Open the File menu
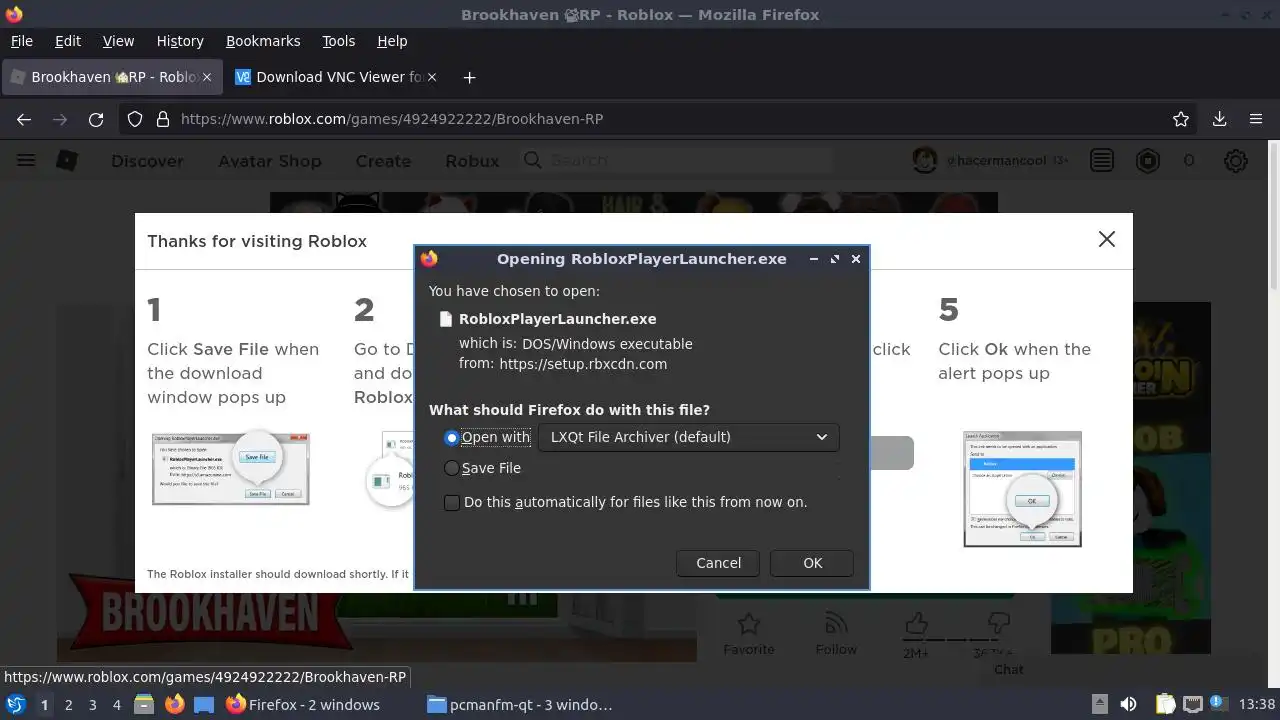Screen dimensions: 1280x720 pos(22,41)
